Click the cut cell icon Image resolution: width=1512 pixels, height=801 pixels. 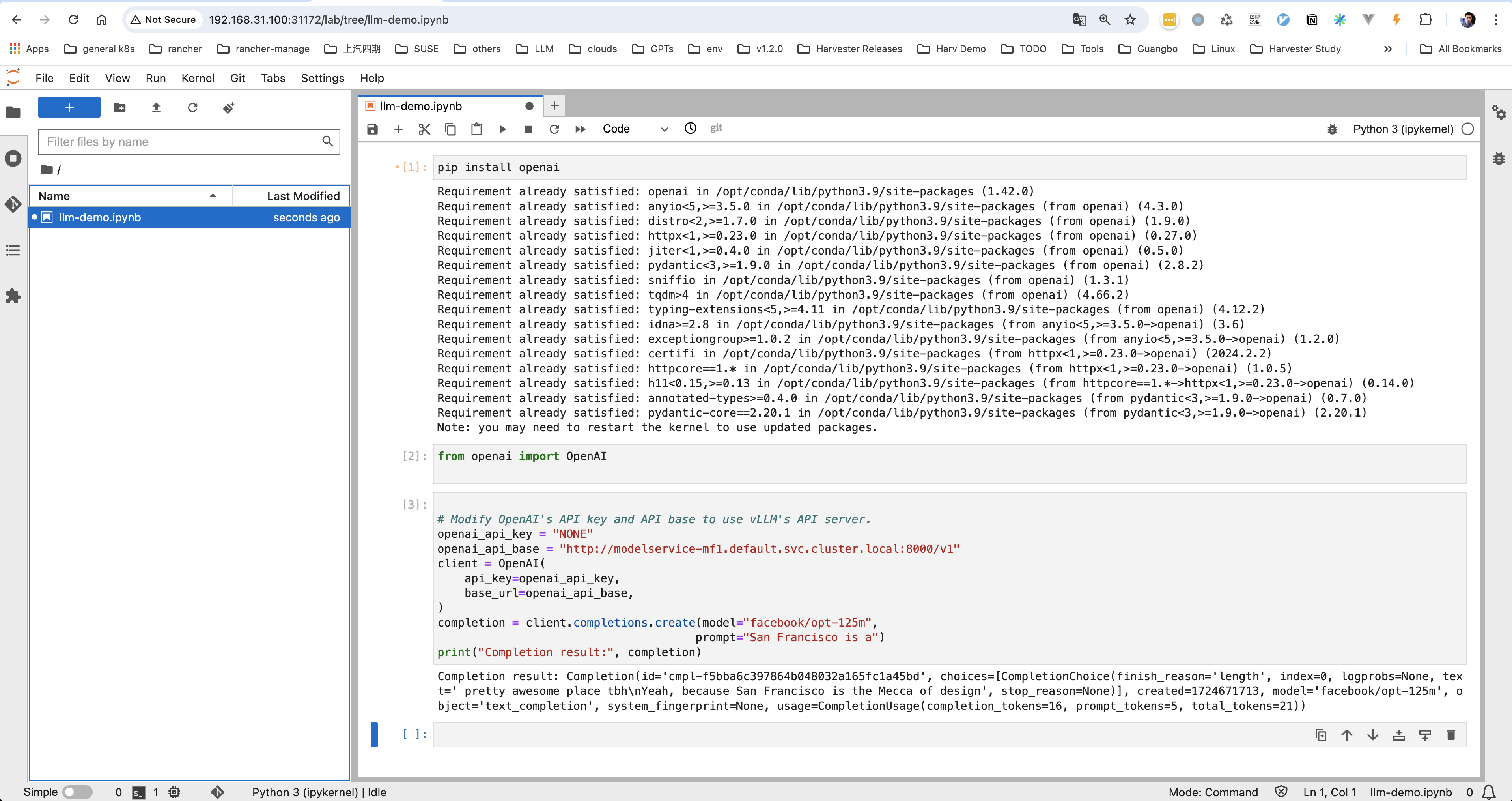pyautogui.click(x=423, y=128)
